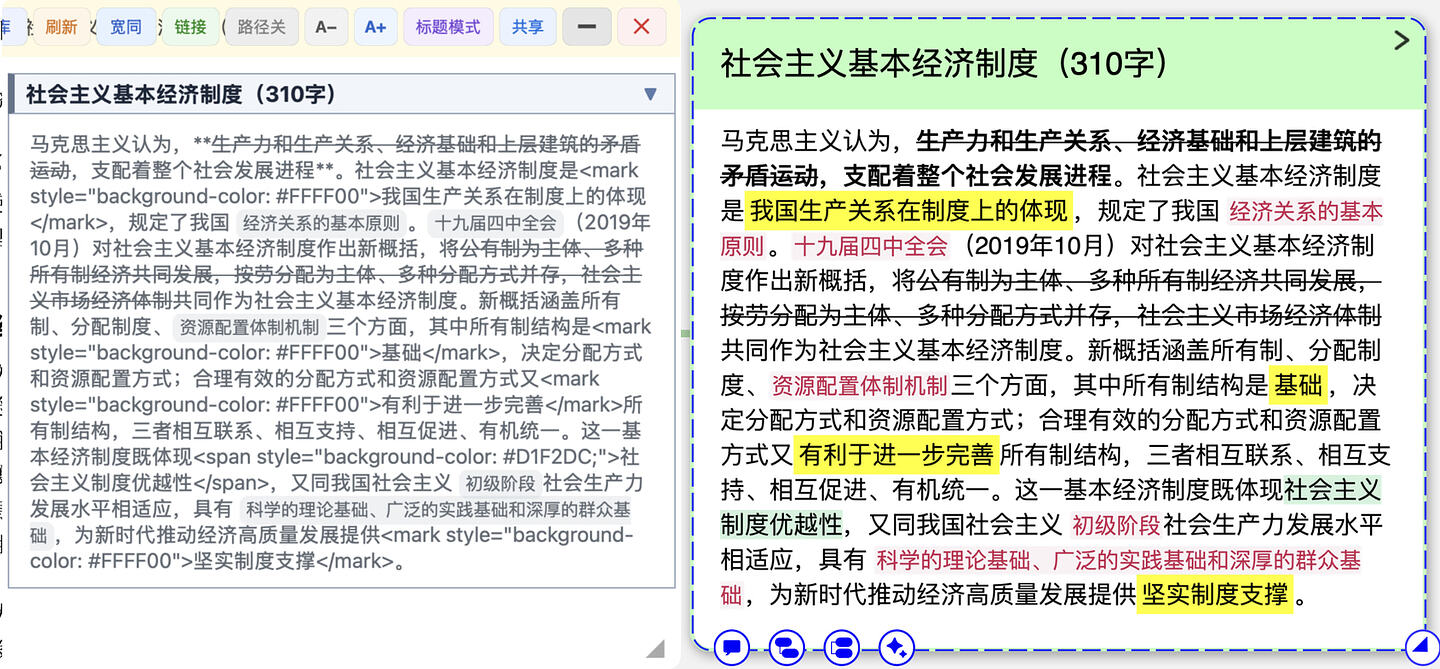Click the child-node link icon below the card
Viewport: 1440px width, 669px height.
coord(787,648)
